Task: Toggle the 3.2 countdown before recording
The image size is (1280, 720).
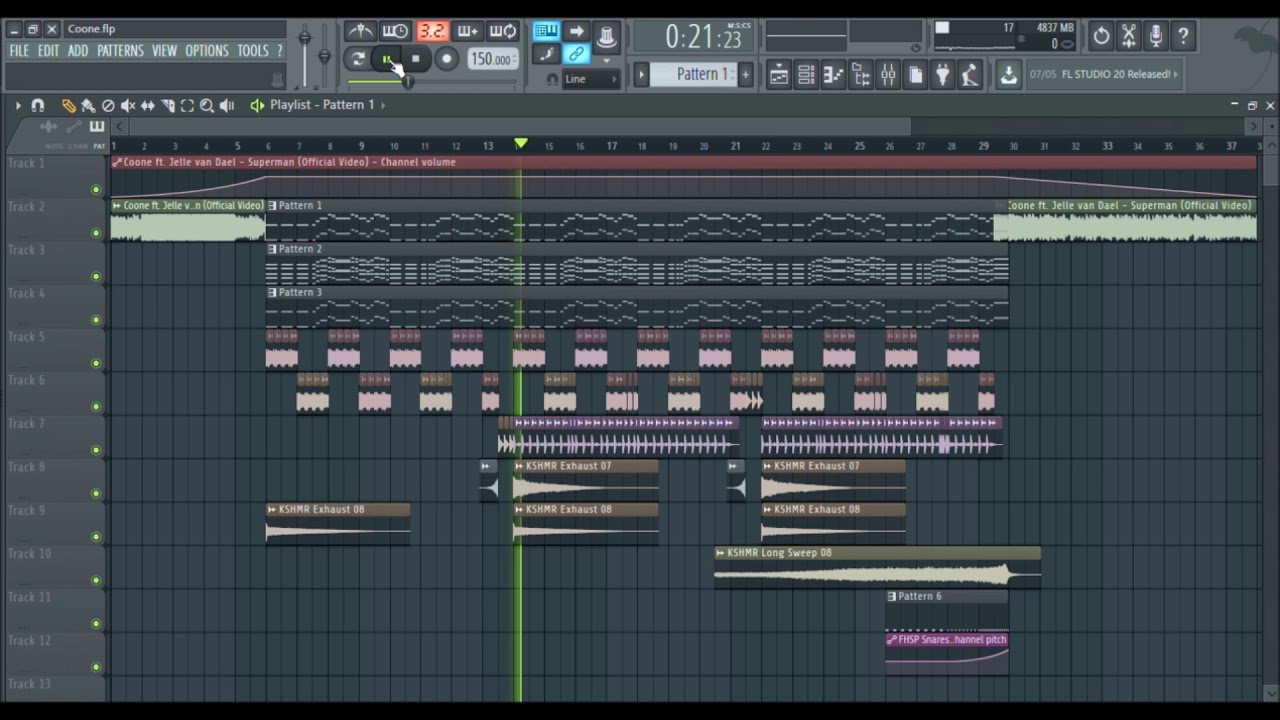Action: coord(431,32)
